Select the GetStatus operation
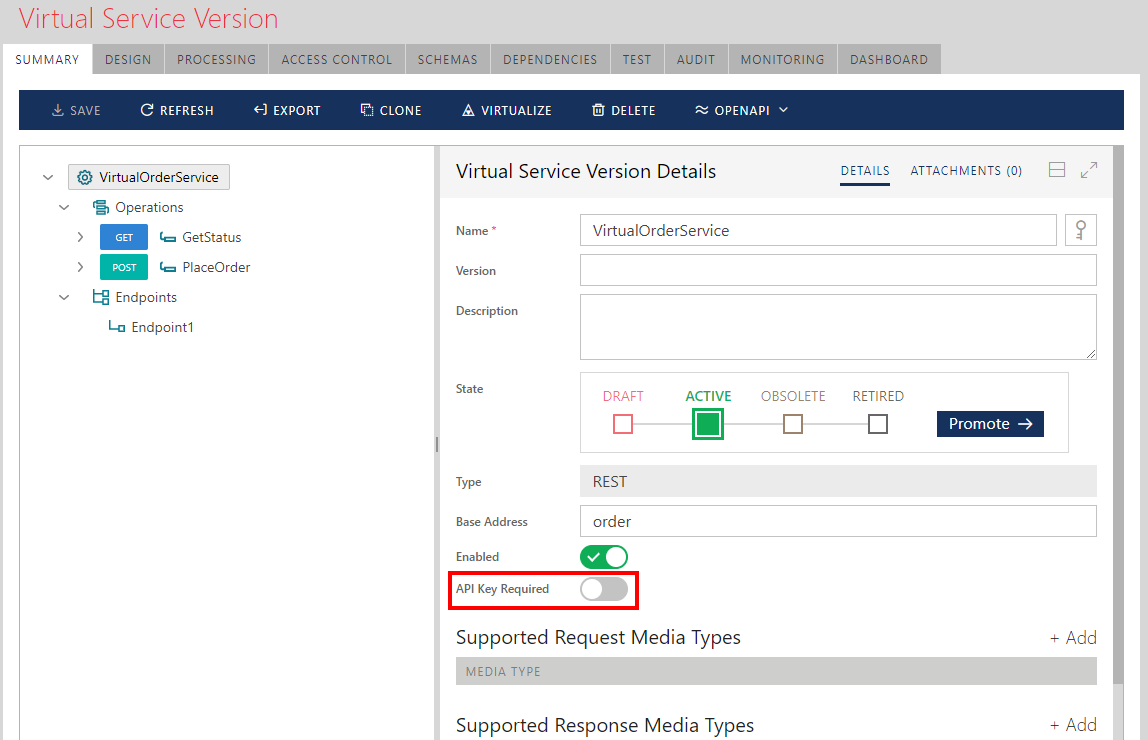Viewport: 1148px width, 740px height. (212, 237)
